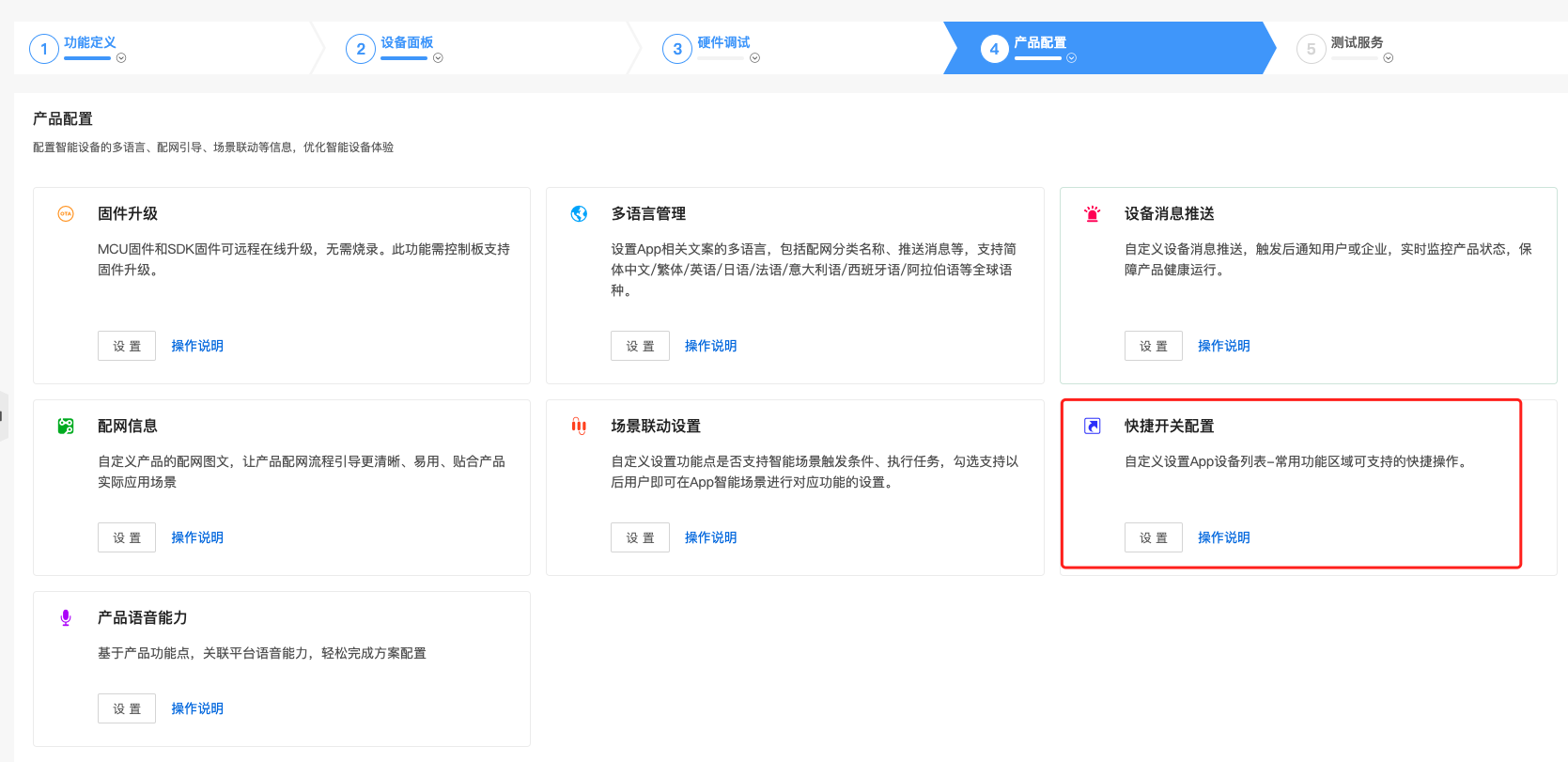The width and height of the screenshot is (1568, 762).
Task: Switch to the 硬件调试 step tab
Action: (723, 43)
